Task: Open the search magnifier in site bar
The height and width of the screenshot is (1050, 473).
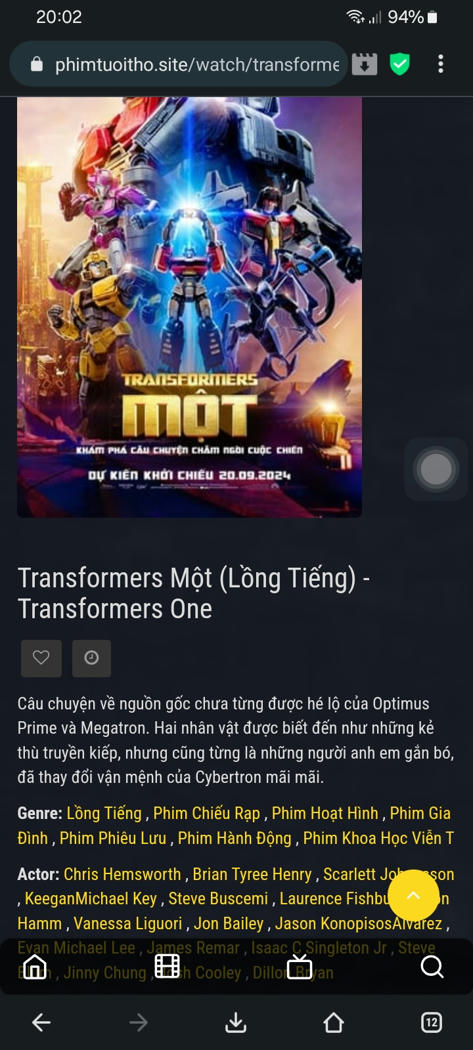Action: click(x=432, y=966)
